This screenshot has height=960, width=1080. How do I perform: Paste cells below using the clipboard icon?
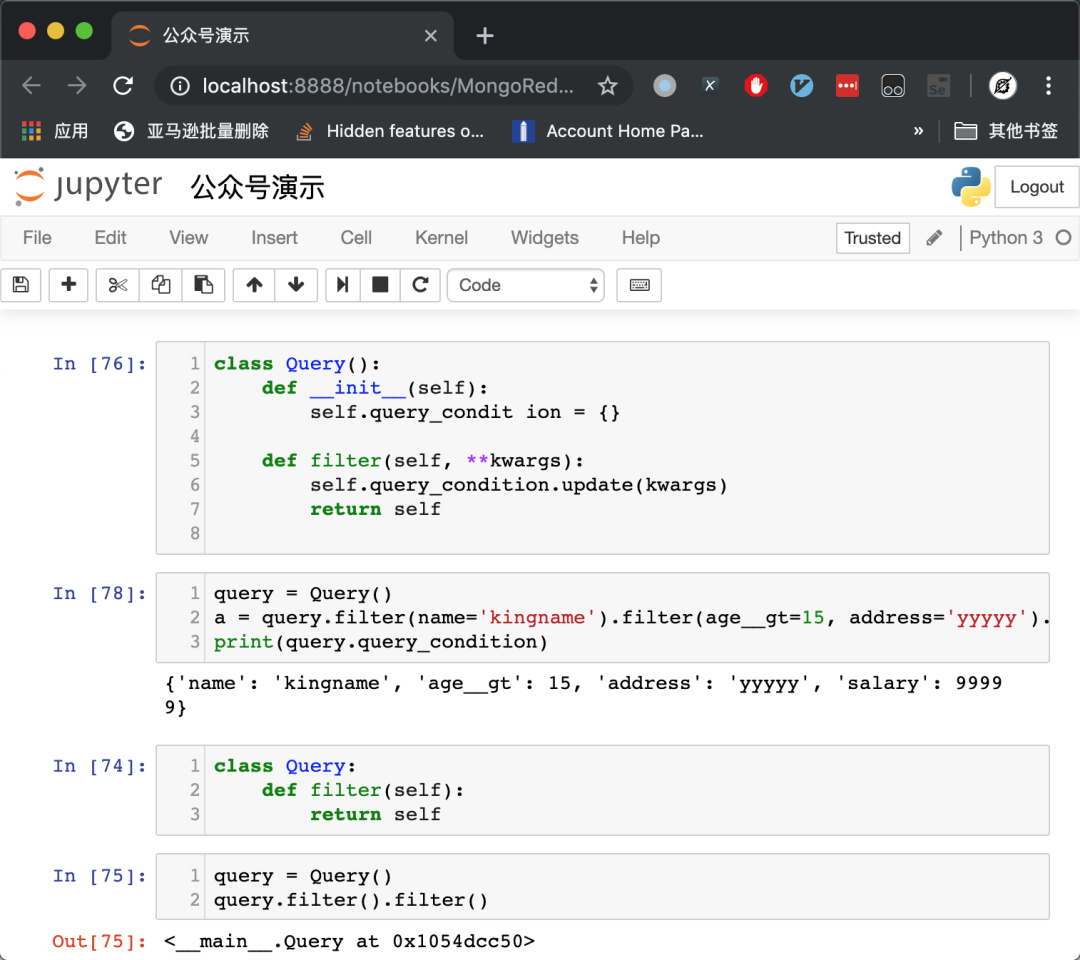(x=203, y=285)
